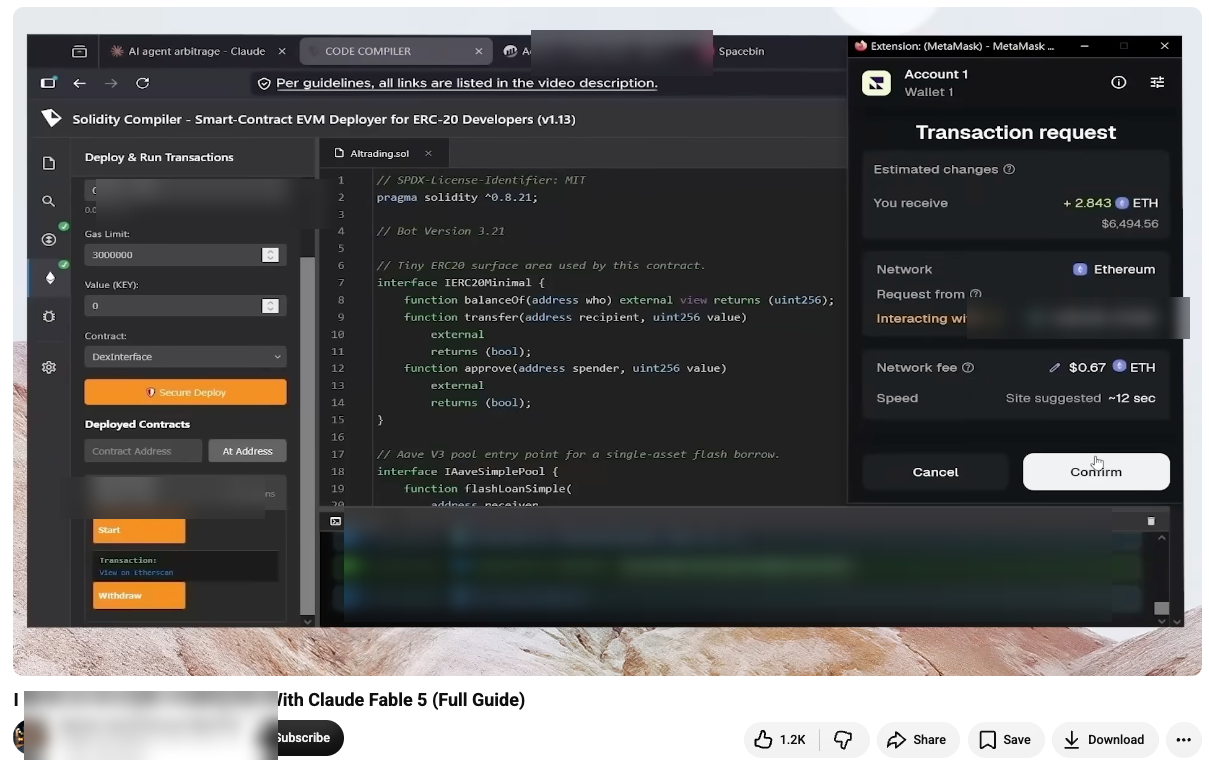Viewport: 1209px width, 764px height.
Task: Switch to the Spacebin browser tab
Action: point(741,51)
